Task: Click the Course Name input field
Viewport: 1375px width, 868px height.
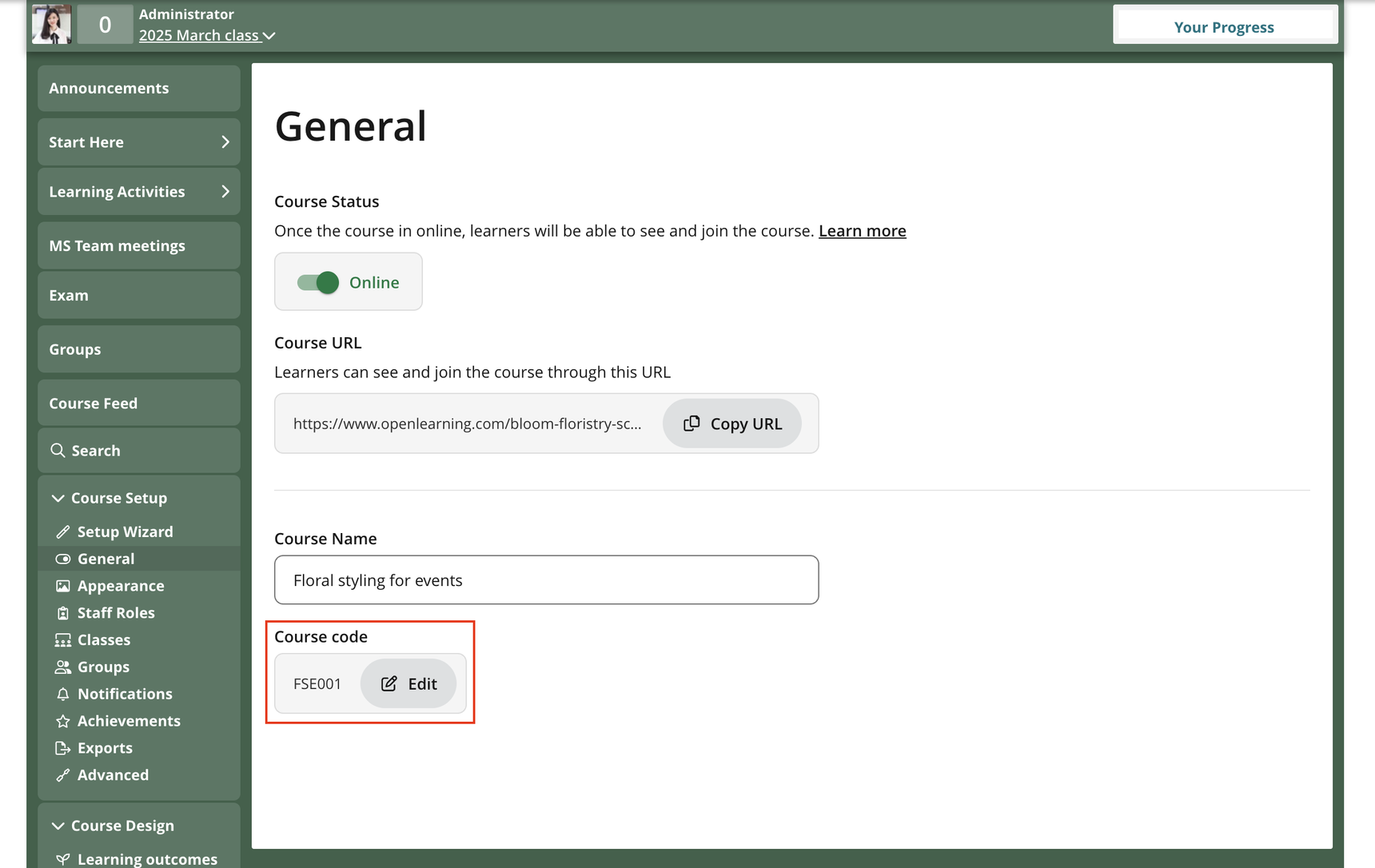Action: (546, 580)
